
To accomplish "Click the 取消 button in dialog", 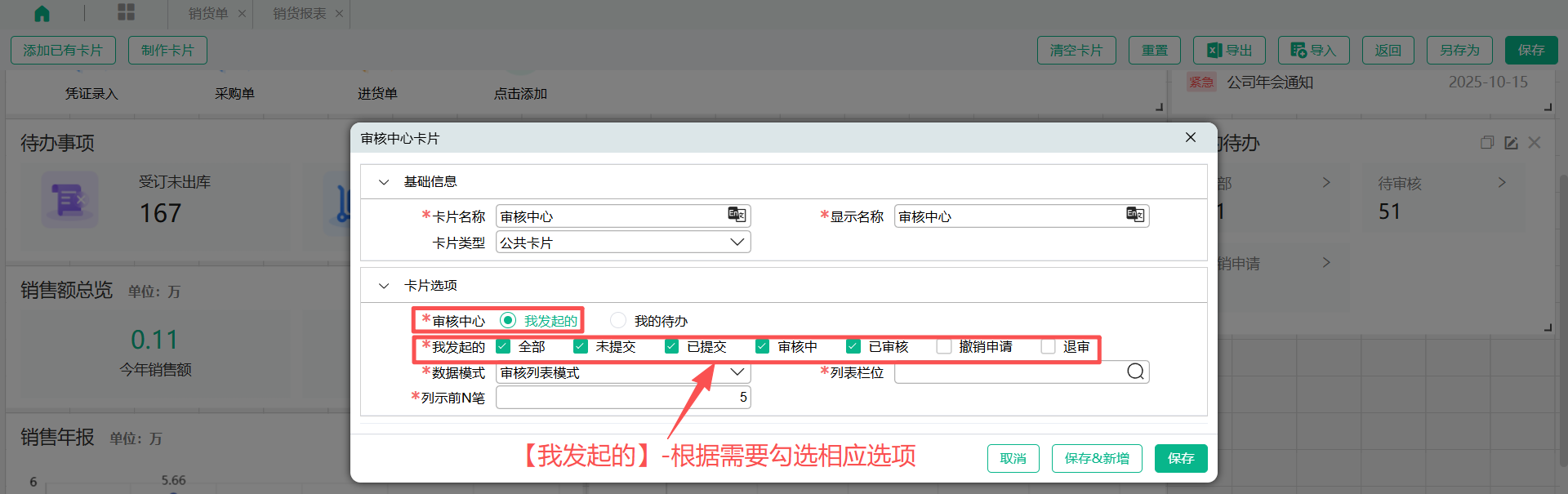I will 1013,458.
